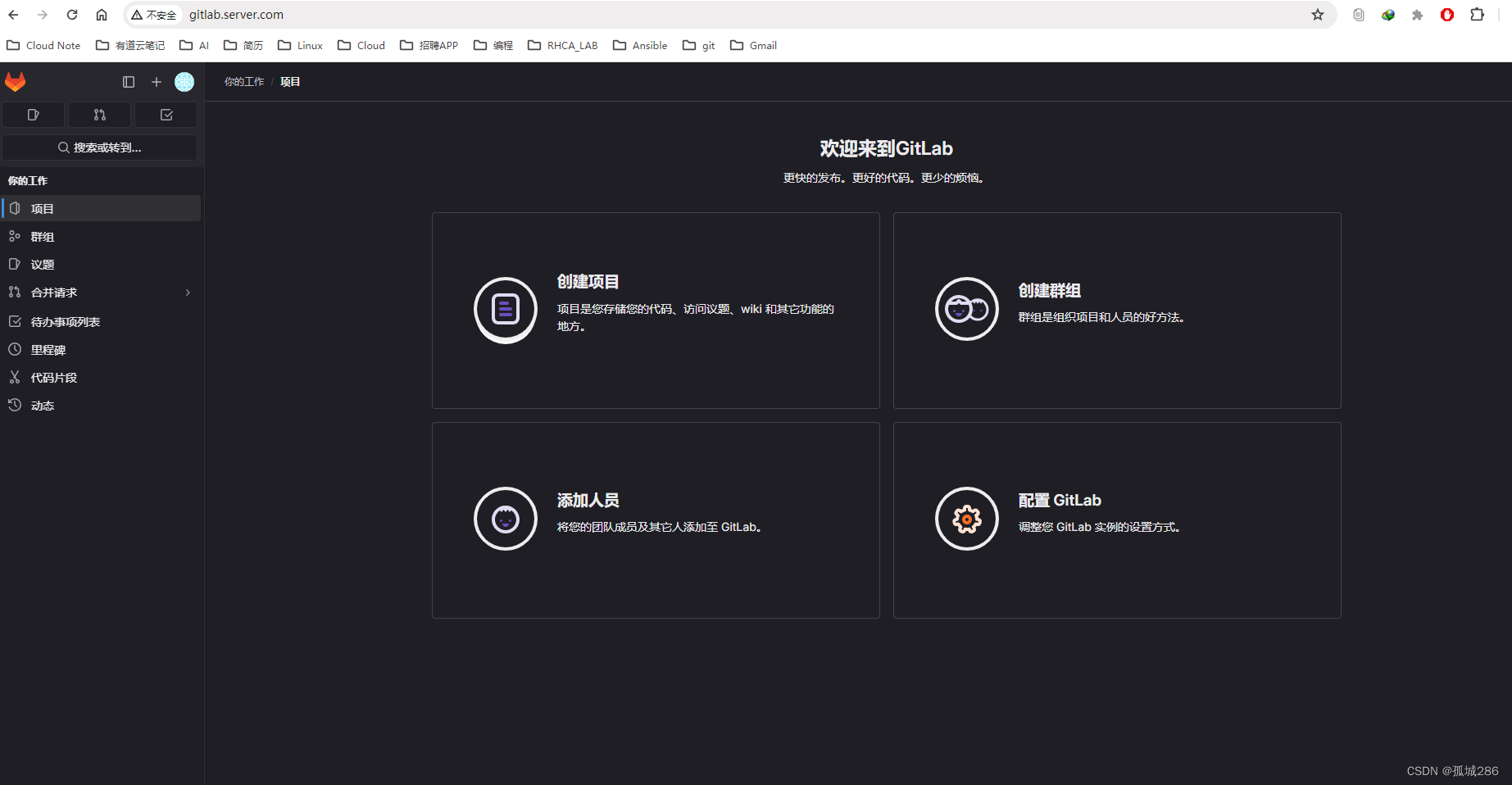The height and width of the screenshot is (785, 1512).
Task: Select 项目 in the sidebar
Action: tap(101, 208)
